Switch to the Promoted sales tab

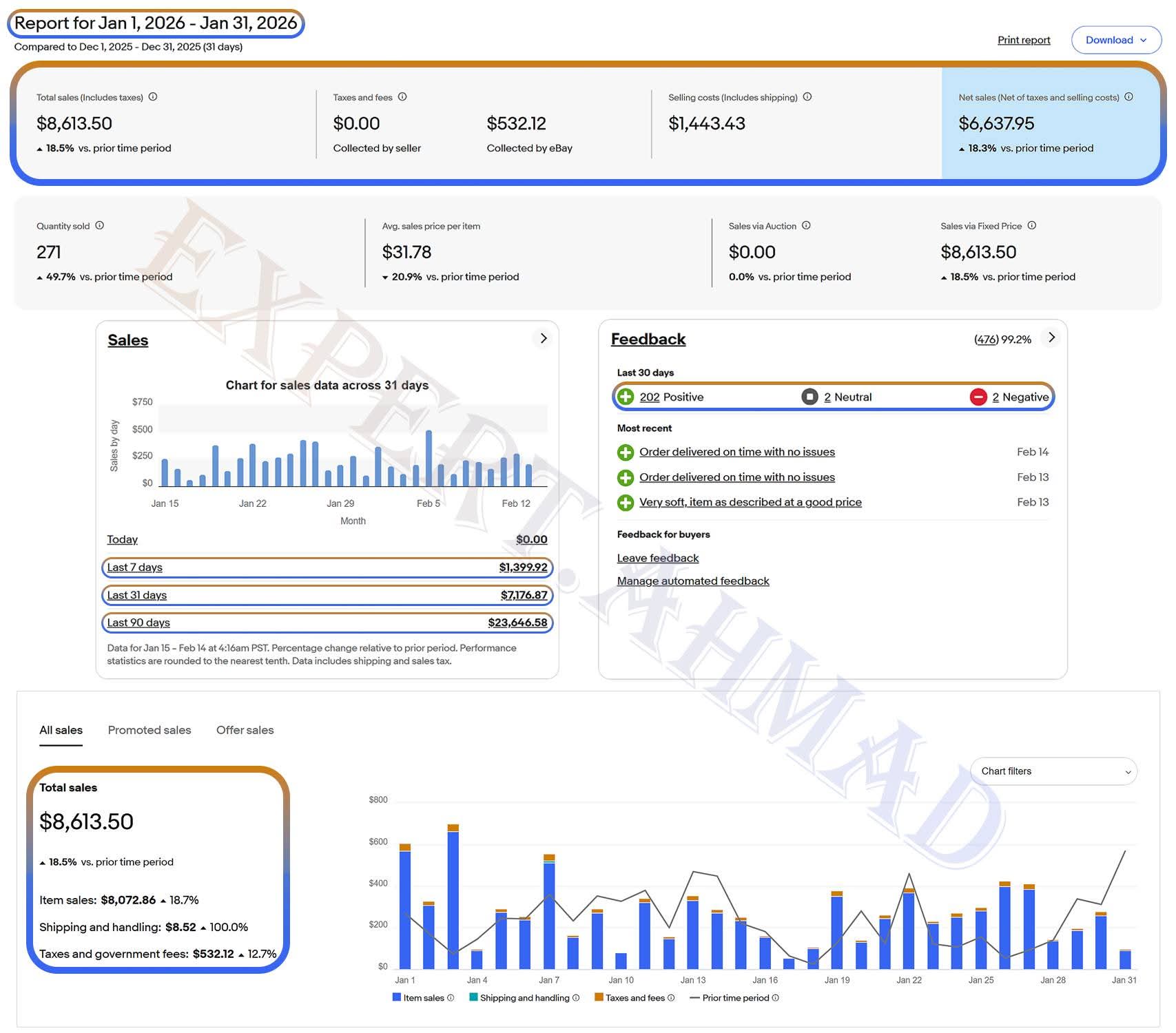click(x=149, y=730)
